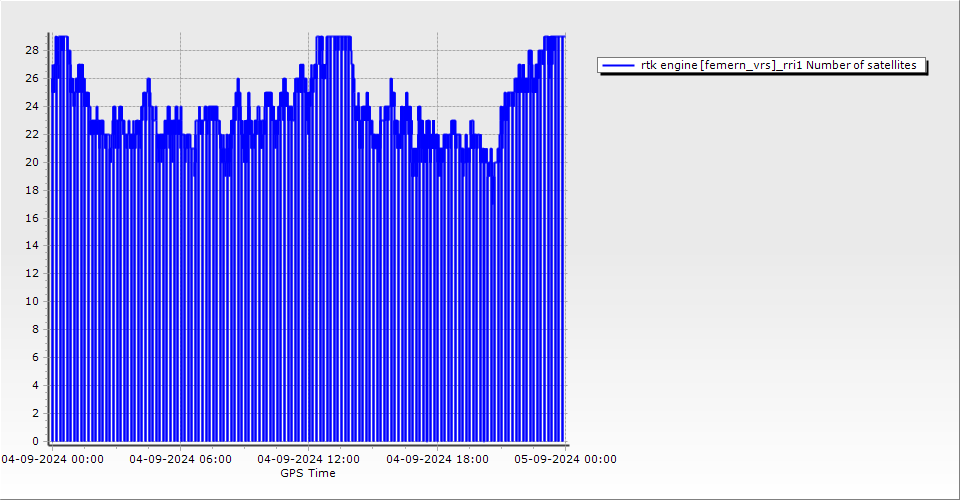Screen dimensions: 960x500
Task: Select the "GPS Time" x-axis title
Action: click(x=308, y=473)
